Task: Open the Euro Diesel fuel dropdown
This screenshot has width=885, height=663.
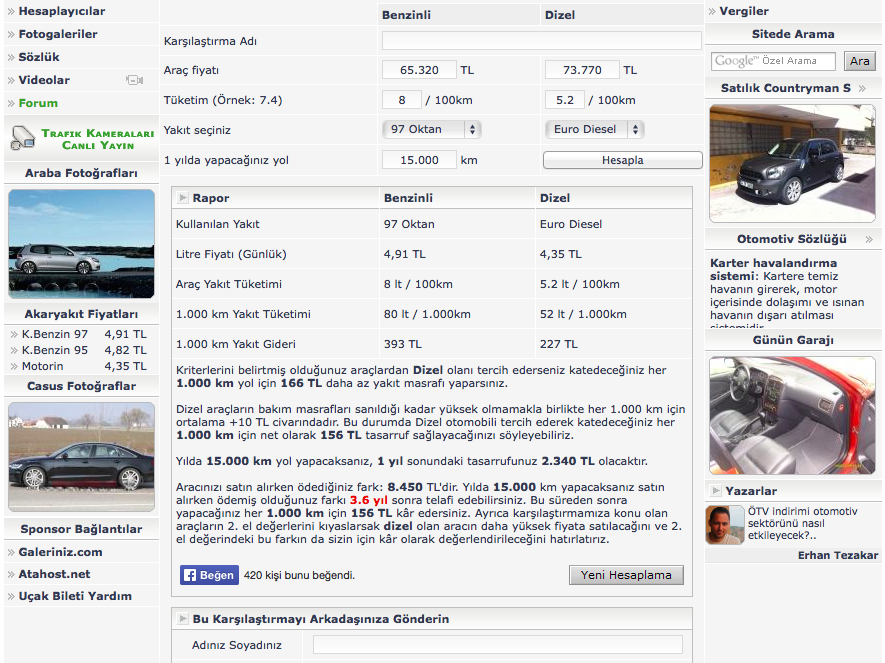Action: 593,129
